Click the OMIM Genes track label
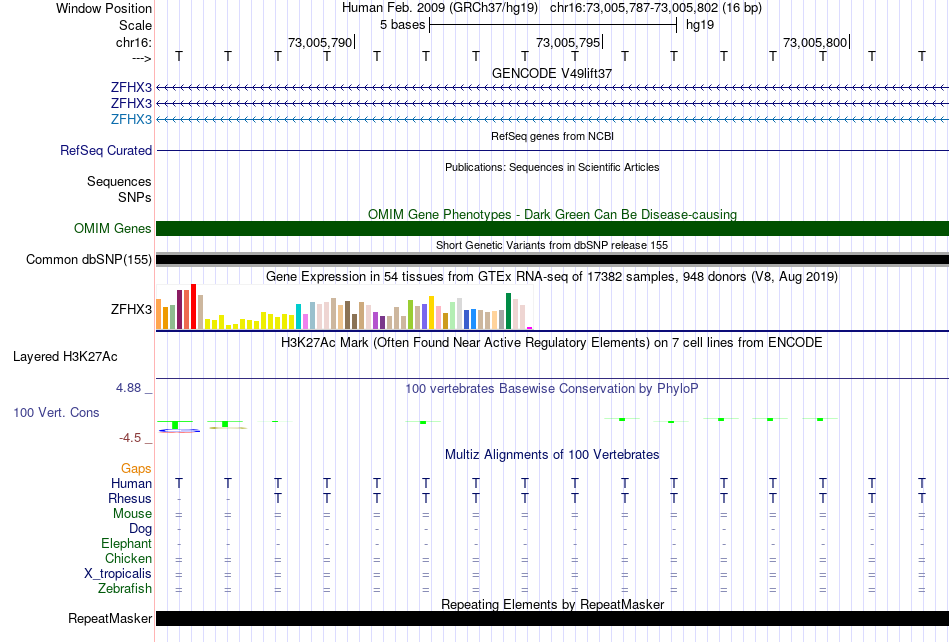Viewport: 950px width, 642px height. point(113,228)
